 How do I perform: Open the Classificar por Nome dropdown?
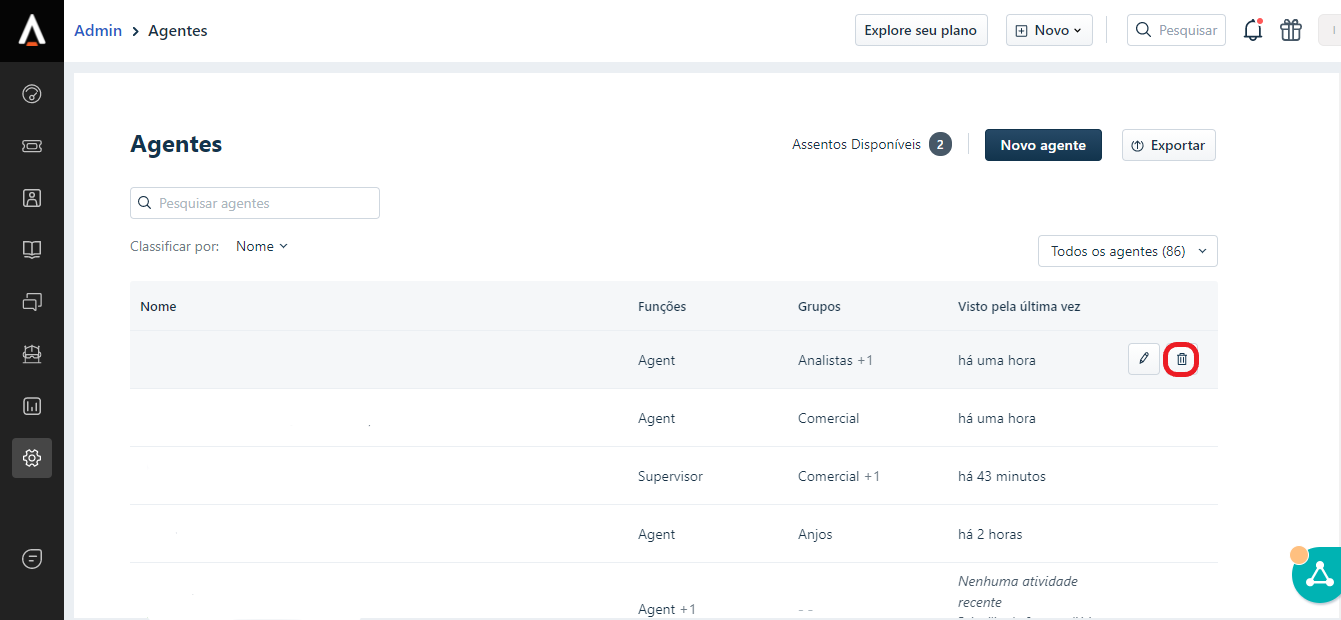[262, 246]
